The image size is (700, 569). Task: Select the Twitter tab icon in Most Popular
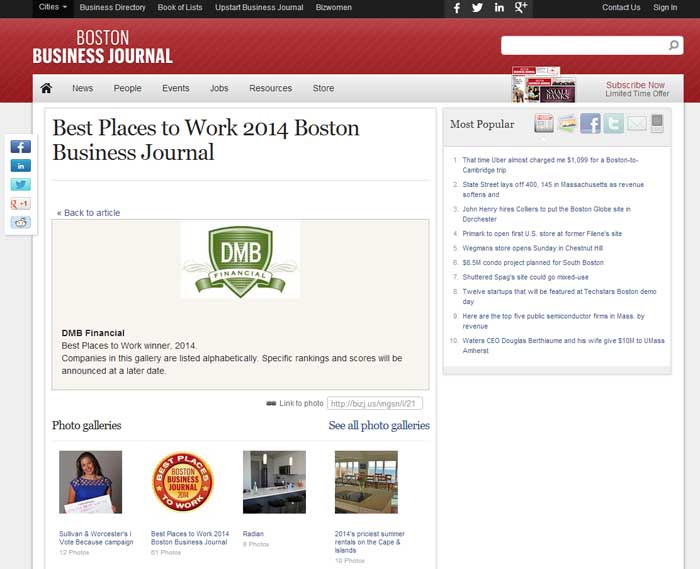(x=613, y=123)
